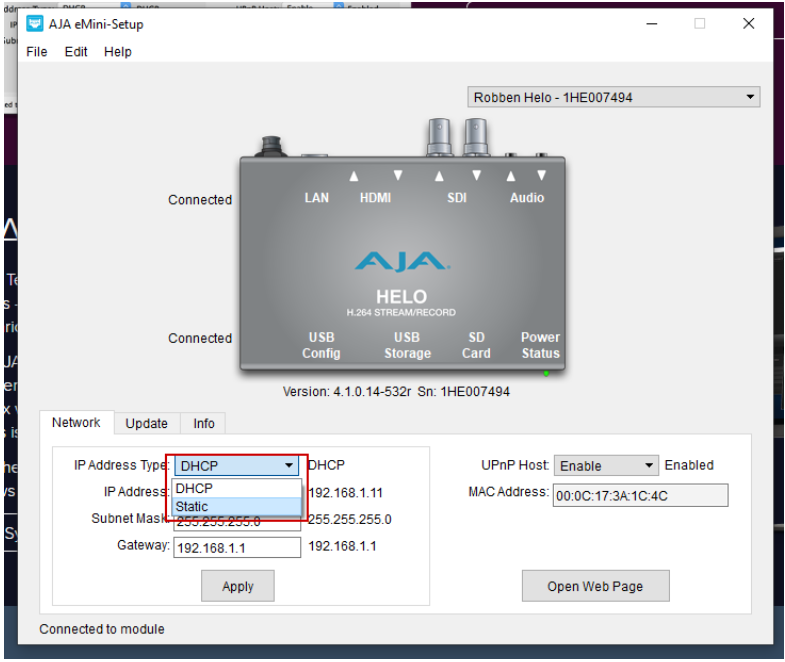Choose Static from the open dropdown list
Image resolution: width=785 pixels, height=662 pixels.
tap(236, 506)
